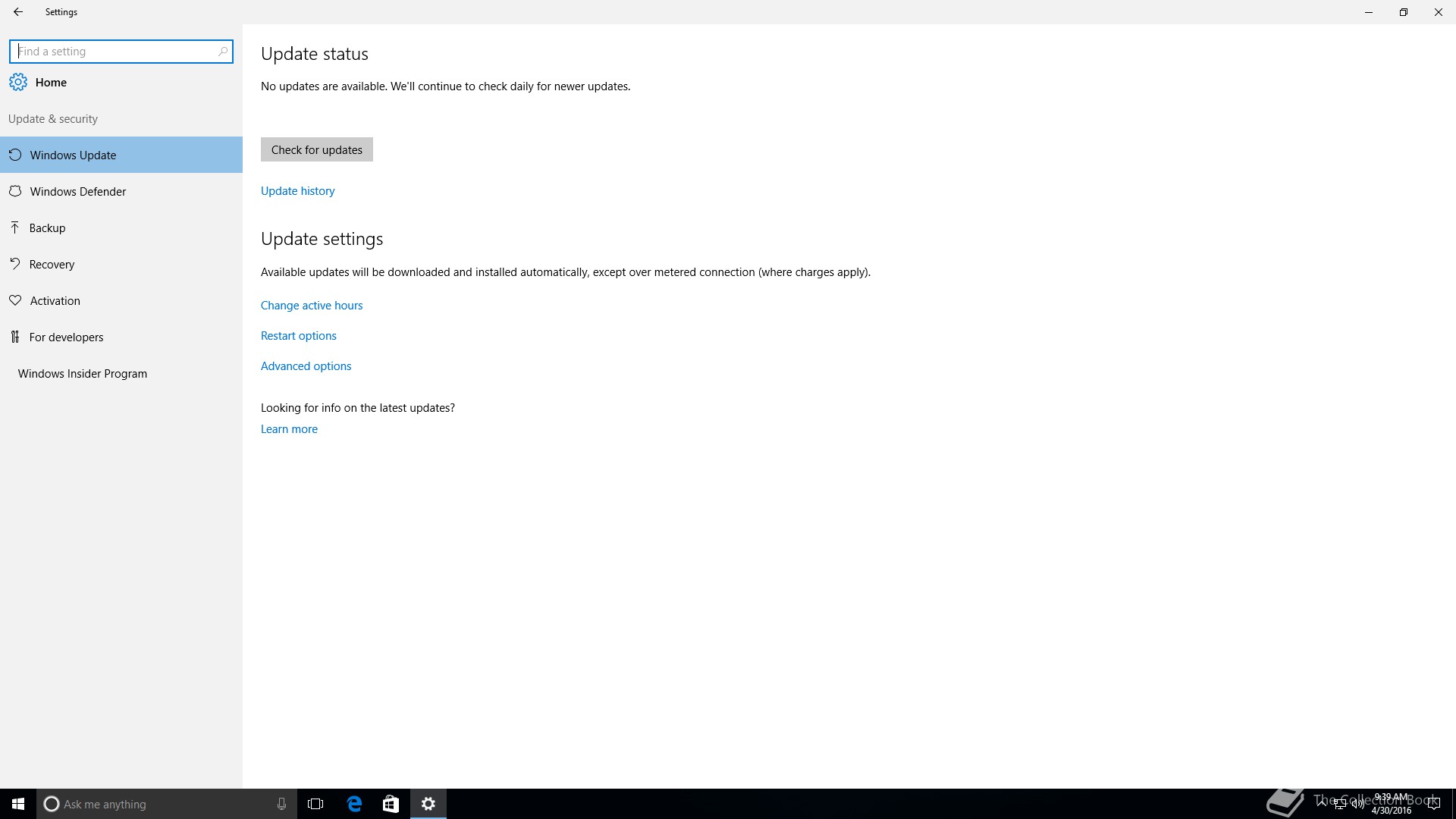Click Change active hours link
This screenshot has width=1456, height=819.
[x=312, y=306]
